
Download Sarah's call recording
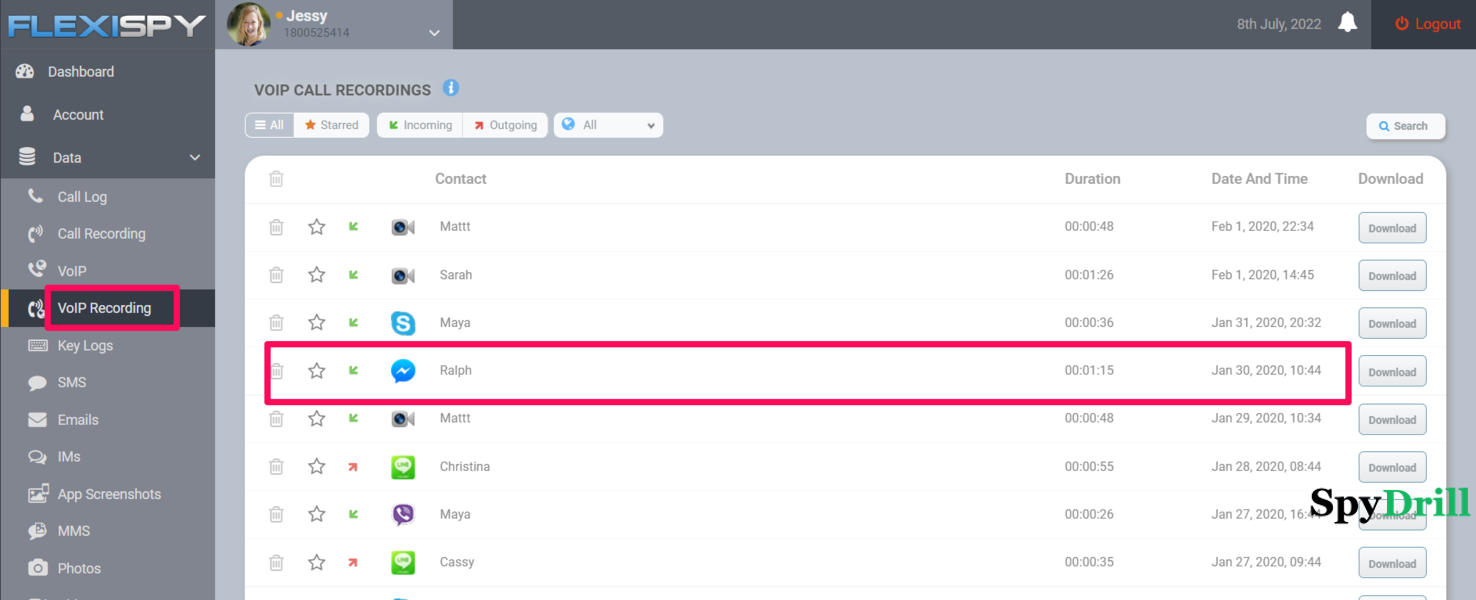click(1392, 276)
